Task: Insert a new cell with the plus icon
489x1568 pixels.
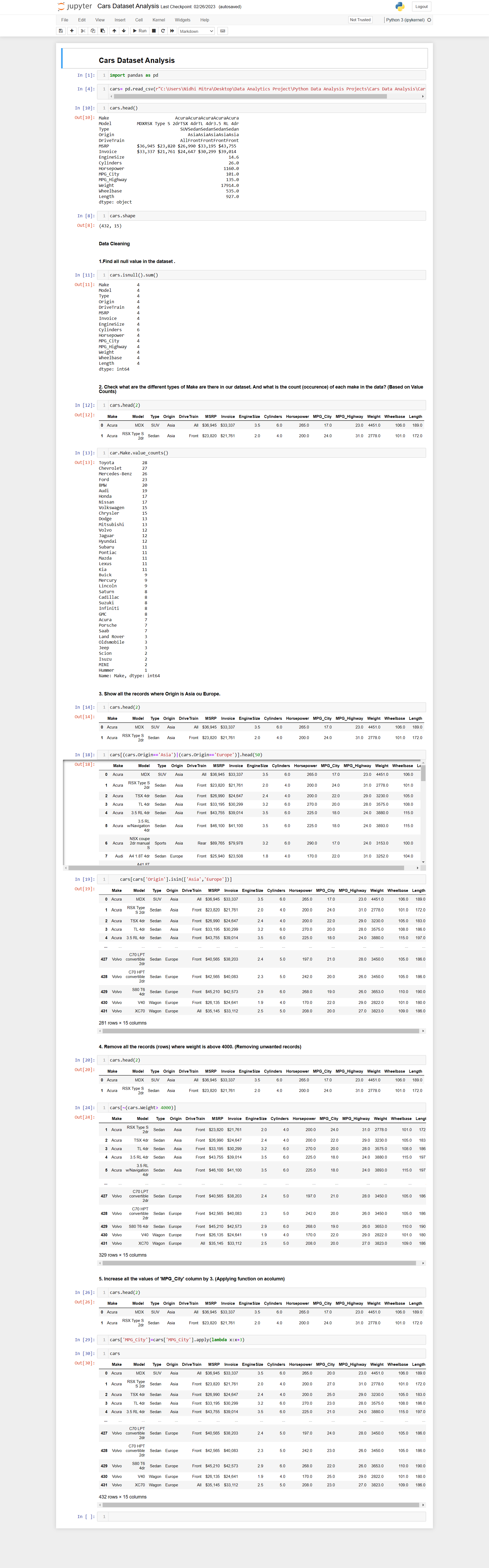Action: [71, 31]
